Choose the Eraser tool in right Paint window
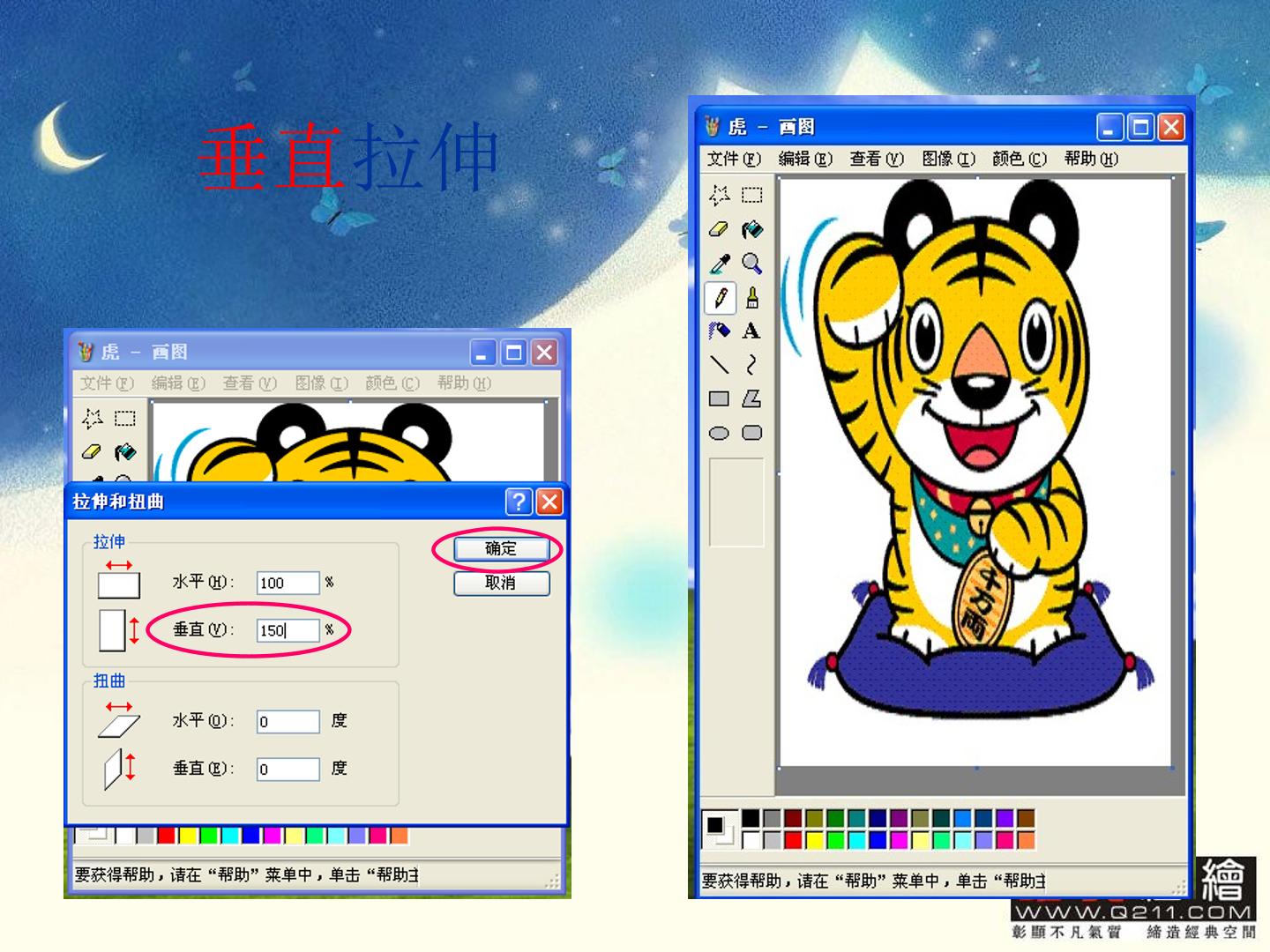 click(x=720, y=229)
